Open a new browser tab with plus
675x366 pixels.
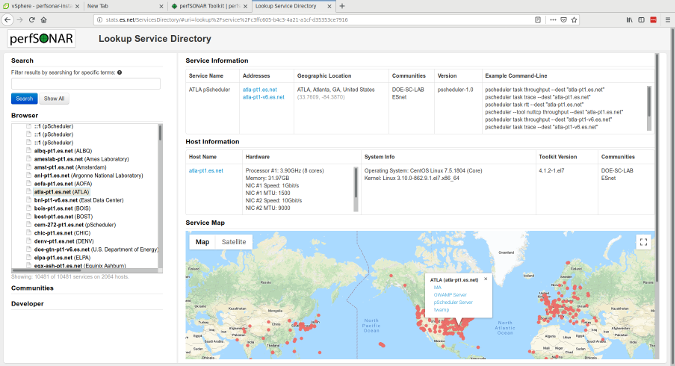coord(342,6)
